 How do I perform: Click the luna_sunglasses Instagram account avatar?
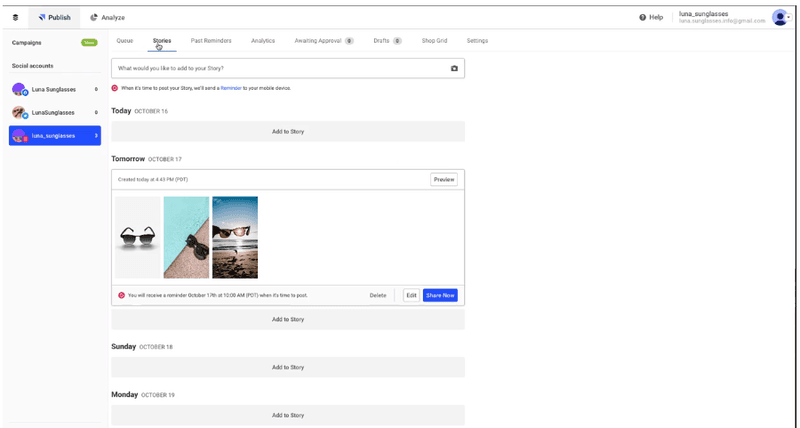(19, 136)
